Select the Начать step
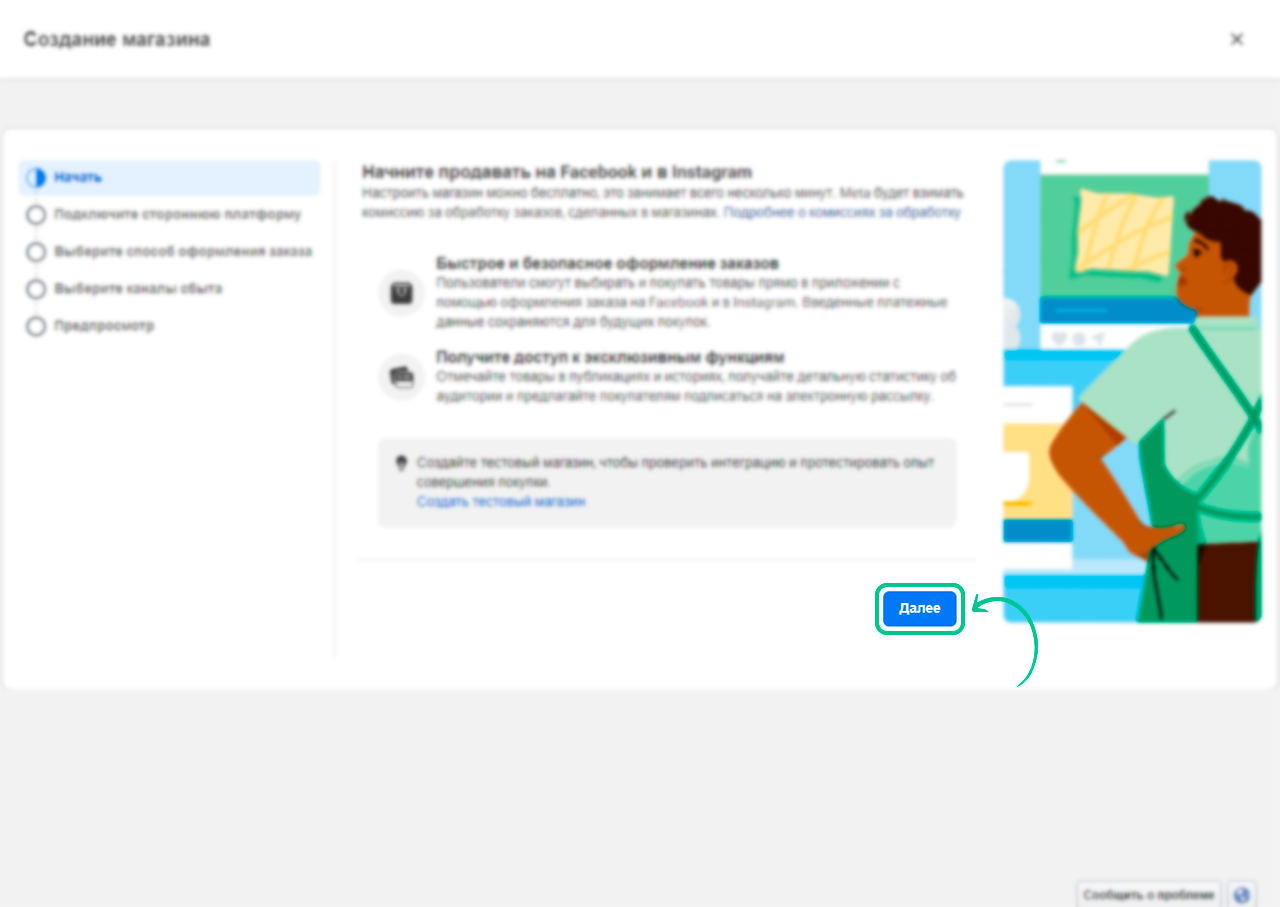 [x=169, y=178]
